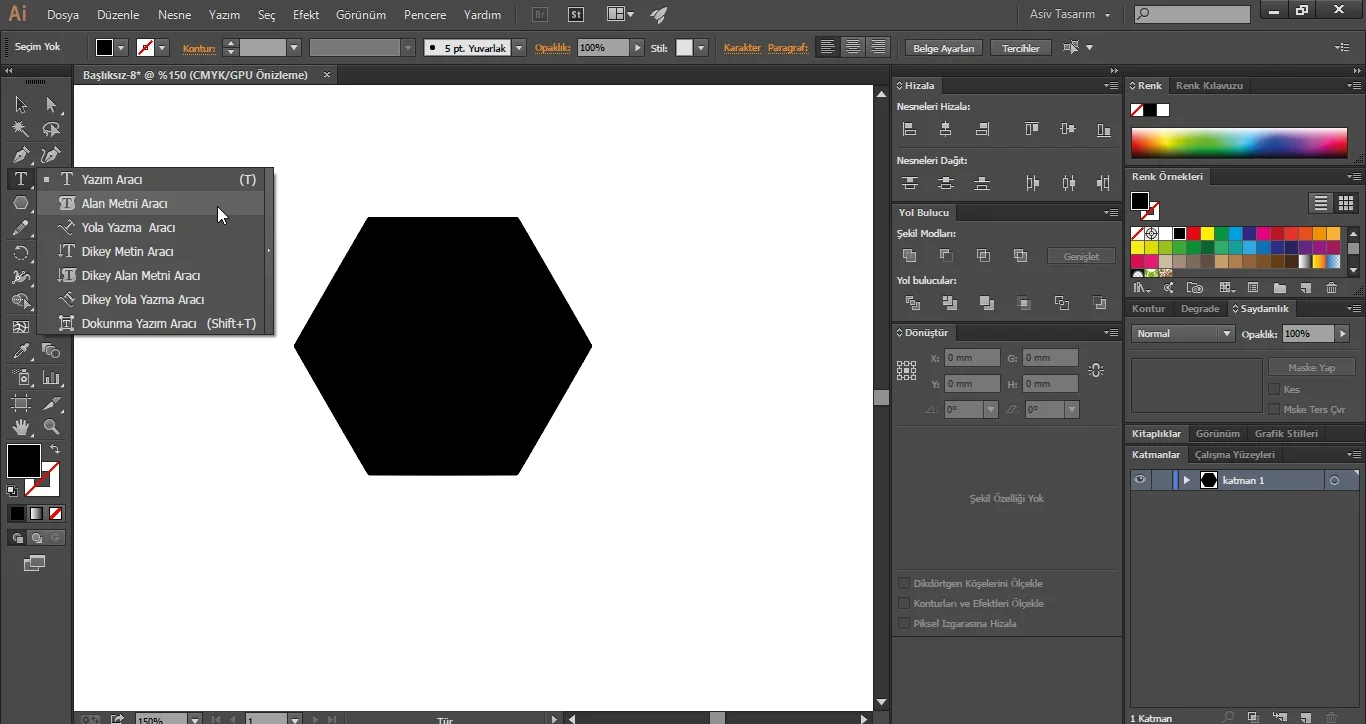Viewport: 1366px width, 724px height.
Task: Switch swatches to list view
Action: 1321,203
